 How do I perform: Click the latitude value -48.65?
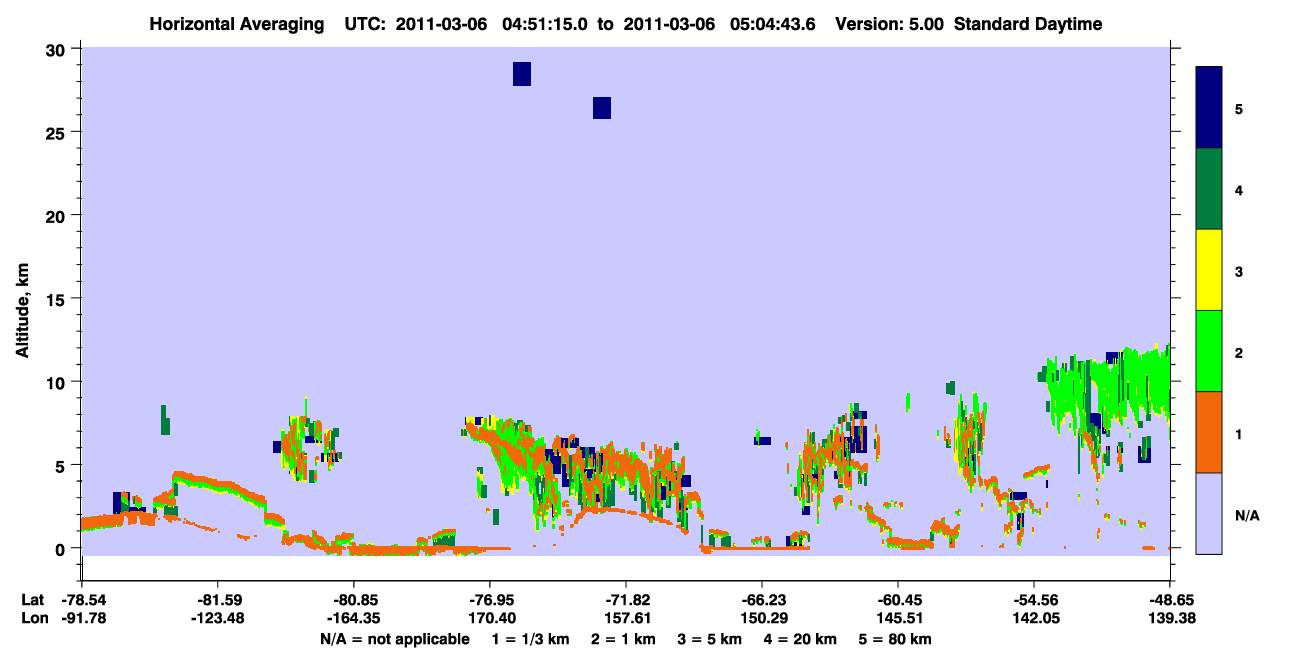[x=1170, y=600]
